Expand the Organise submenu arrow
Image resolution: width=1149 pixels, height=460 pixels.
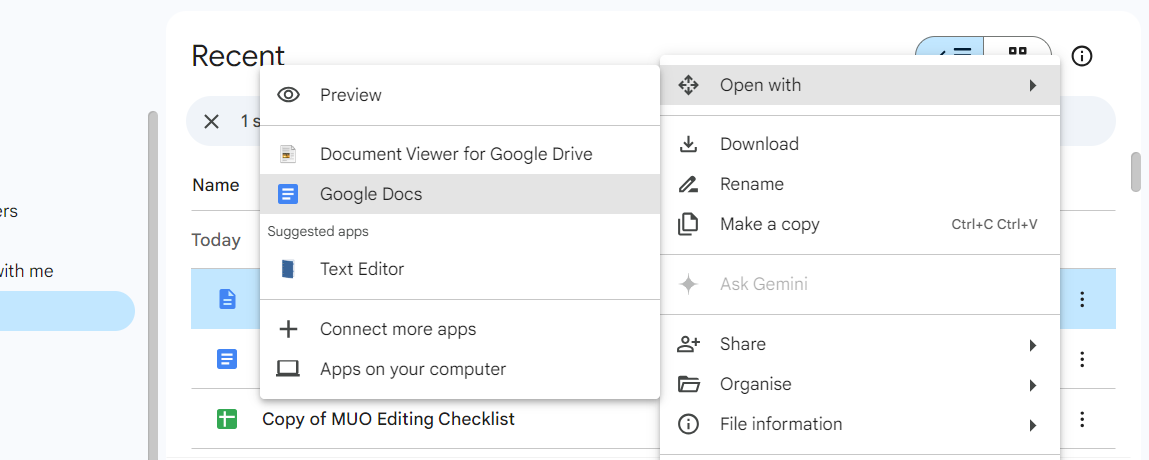1032,385
